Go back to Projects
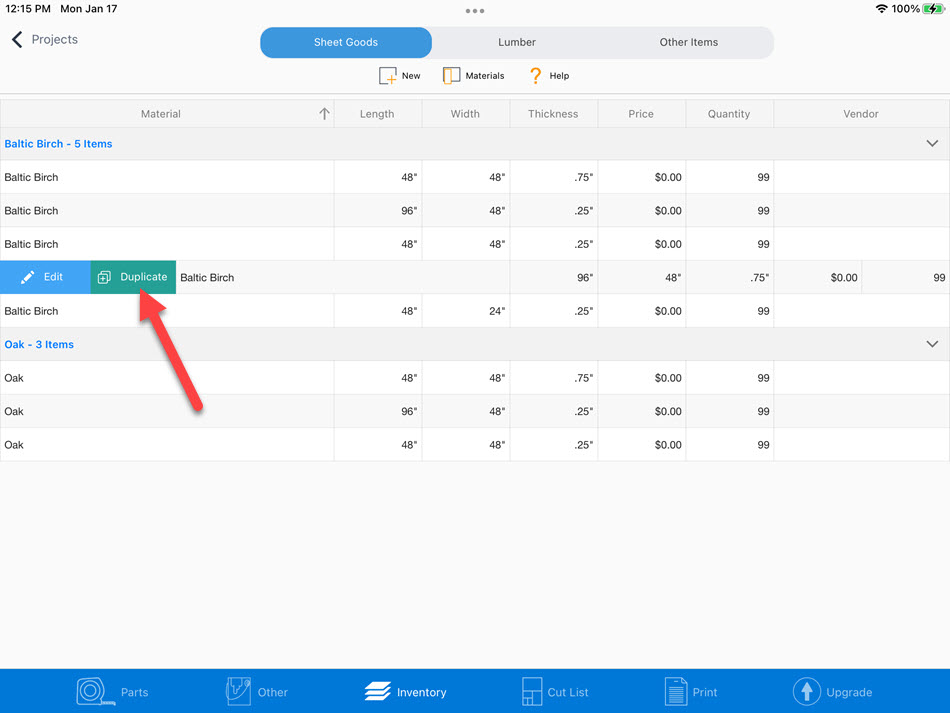The width and height of the screenshot is (950, 713). [45, 39]
